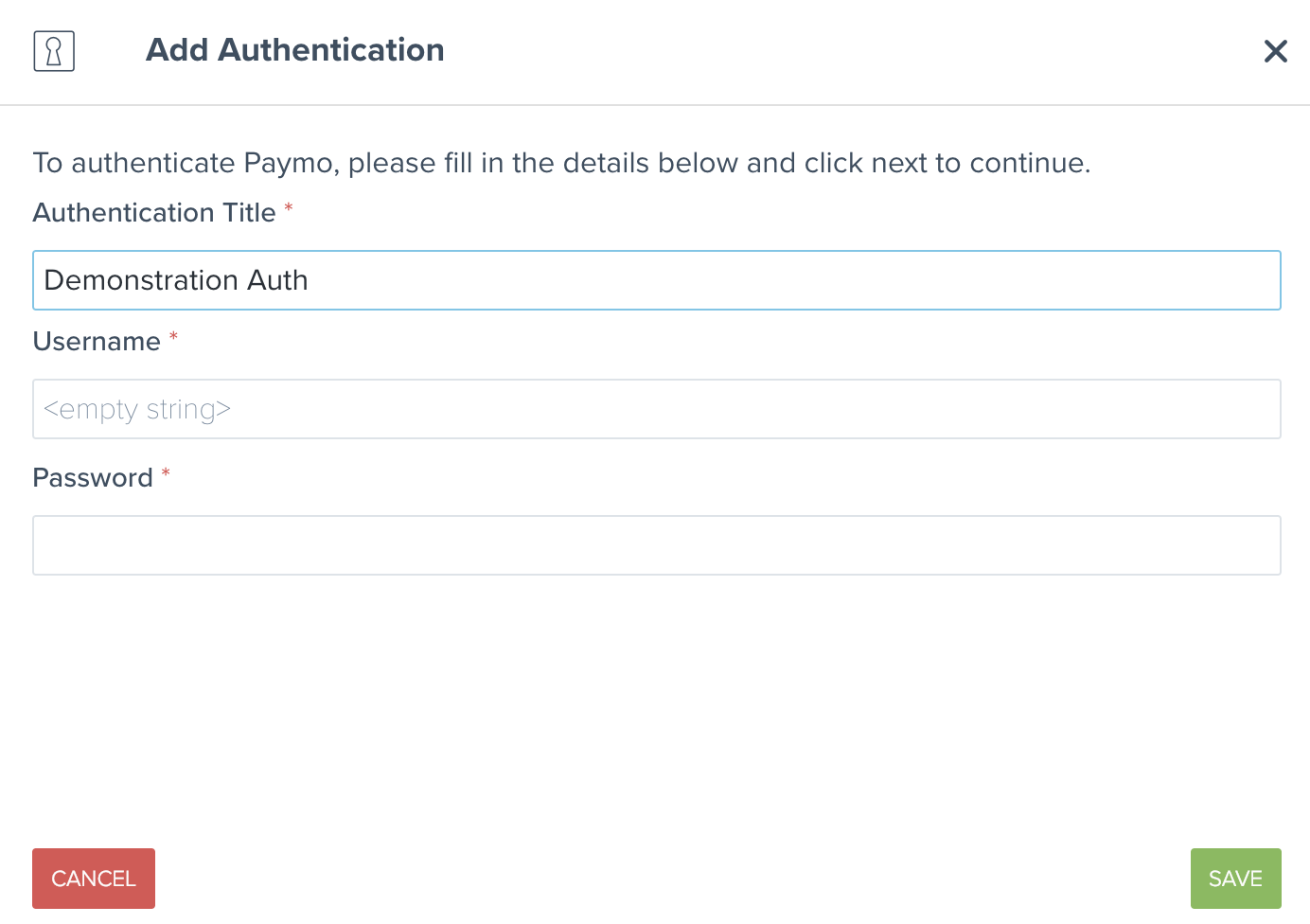Focus the Username input field
Image resolution: width=1310 pixels, height=924 pixels.
656,409
